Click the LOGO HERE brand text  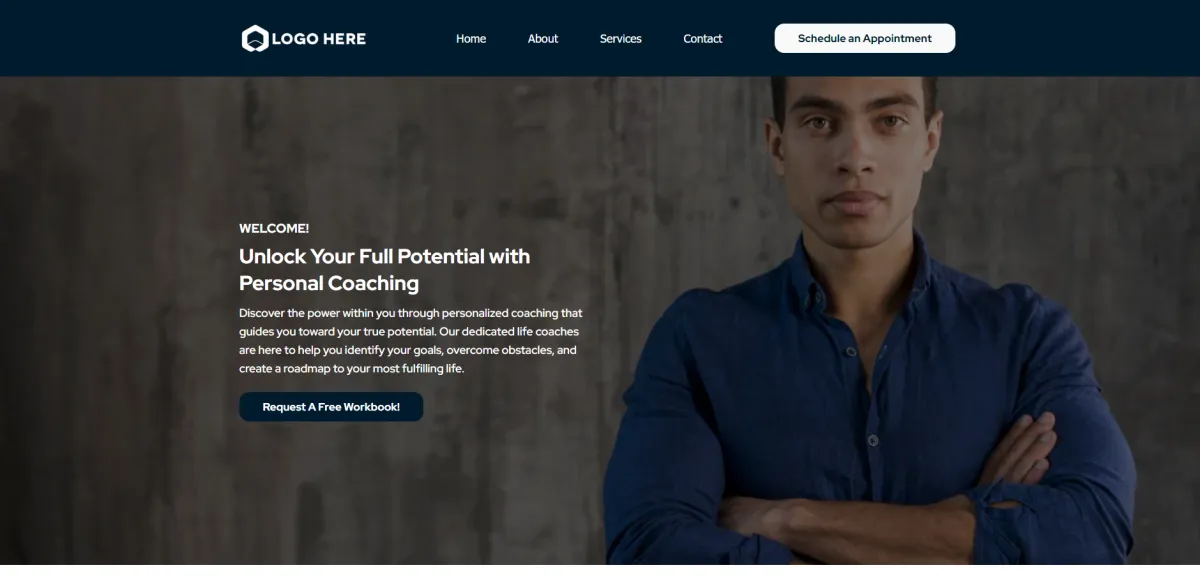(318, 39)
